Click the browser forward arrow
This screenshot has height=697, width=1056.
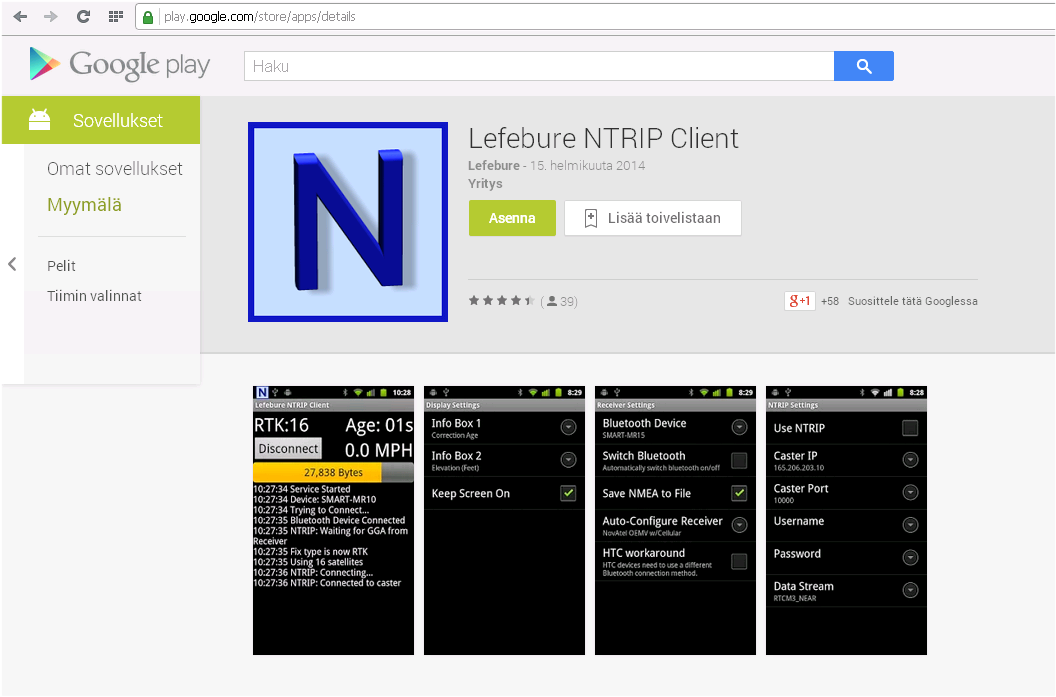pos(51,17)
